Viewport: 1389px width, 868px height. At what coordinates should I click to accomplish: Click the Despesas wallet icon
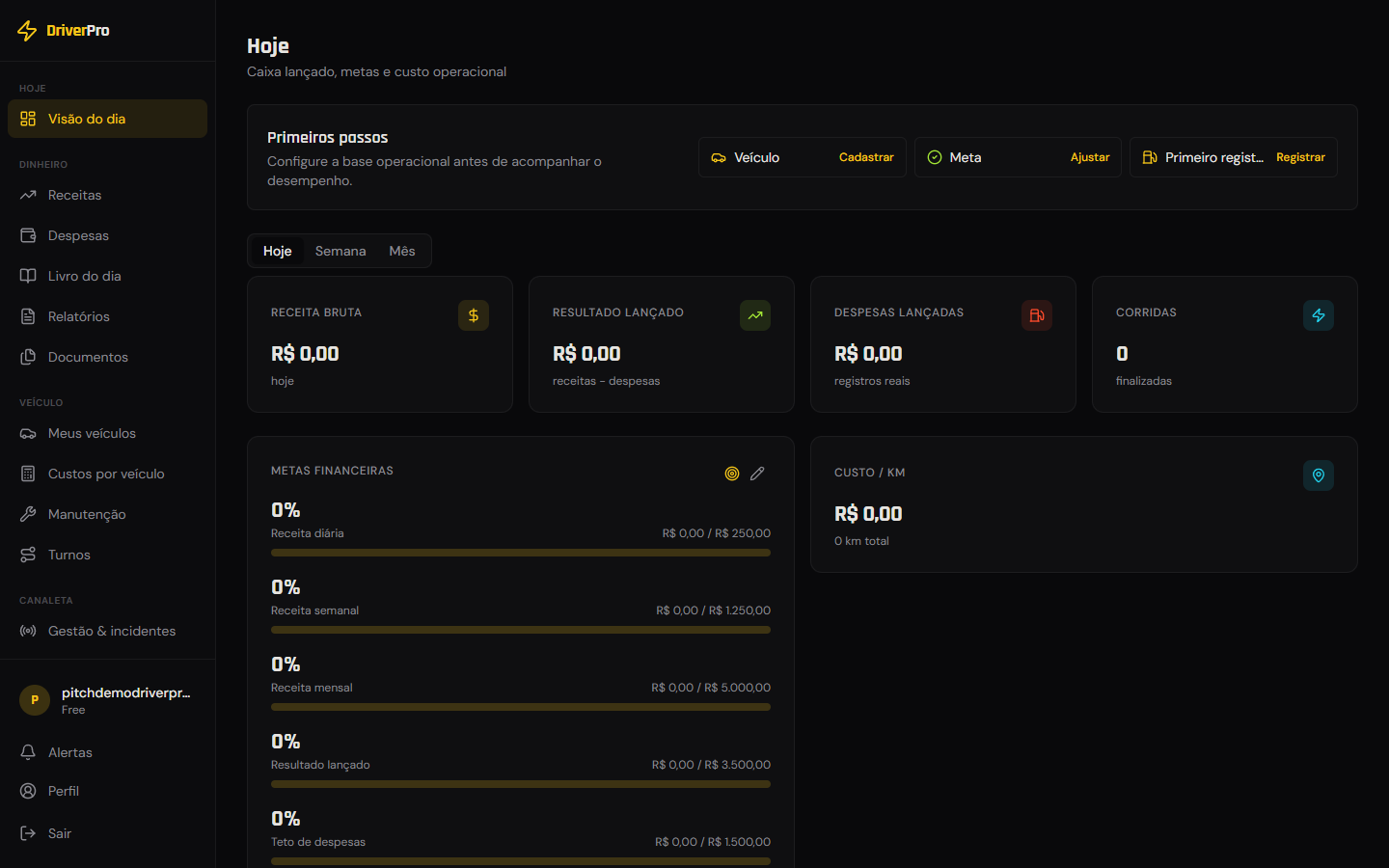coord(28,235)
